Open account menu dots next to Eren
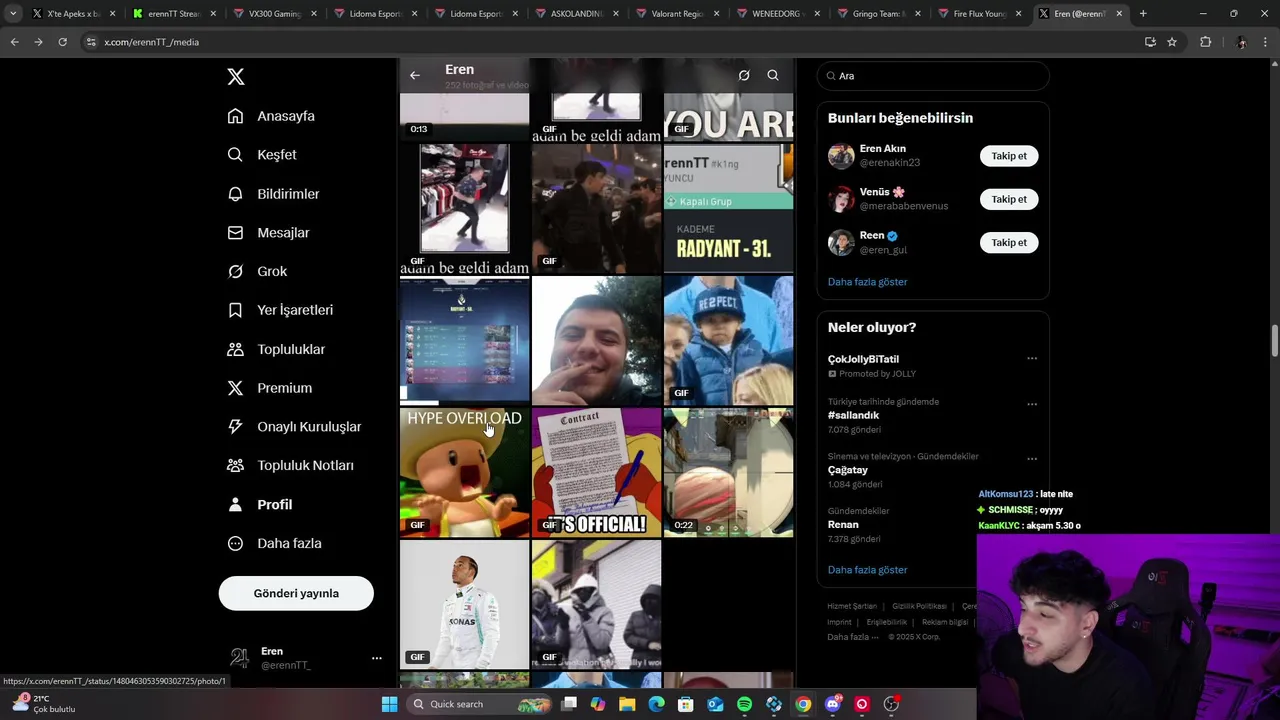This screenshot has width=1280, height=720. tap(377, 658)
